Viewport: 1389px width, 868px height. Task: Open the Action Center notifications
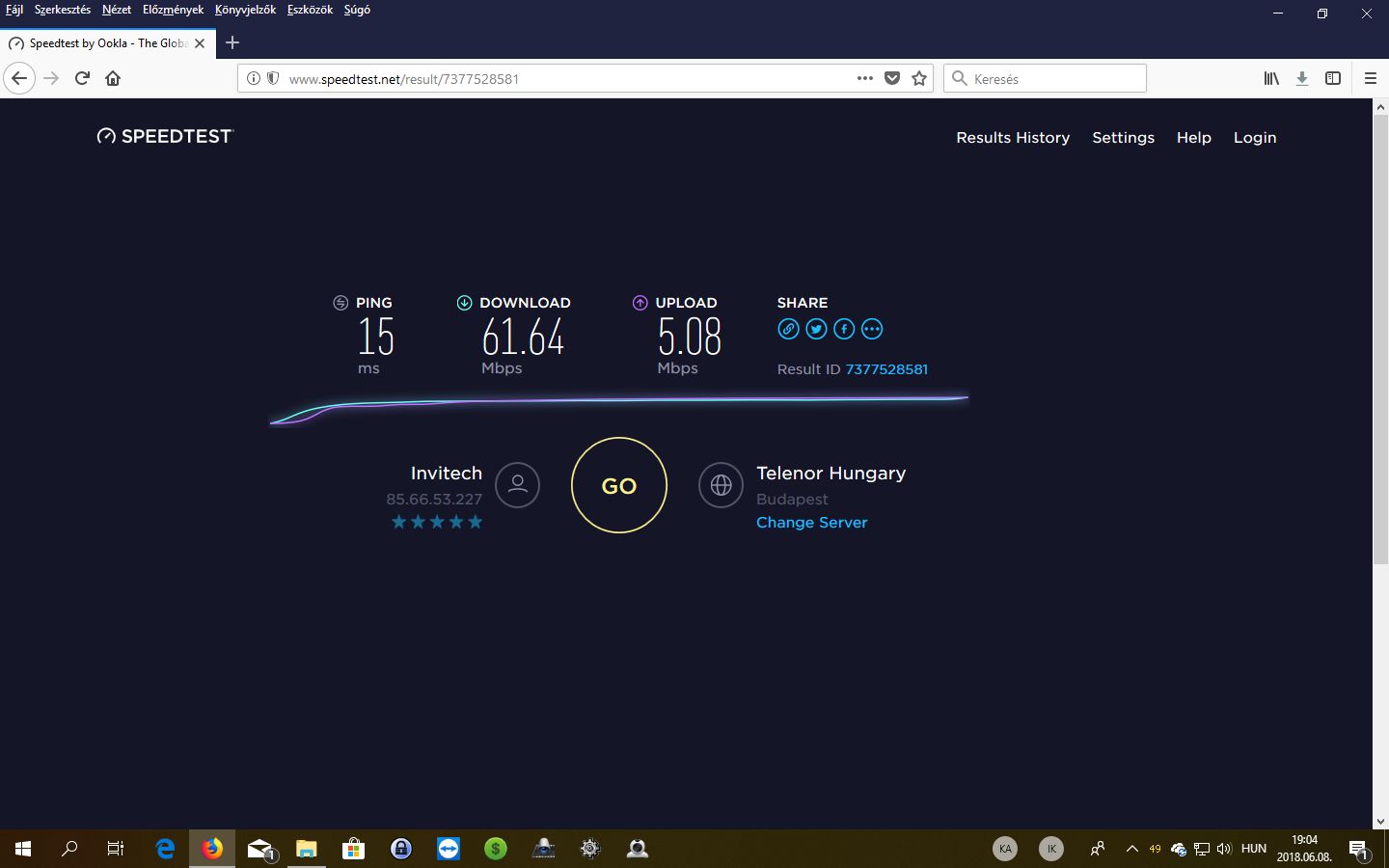(1358, 849)
